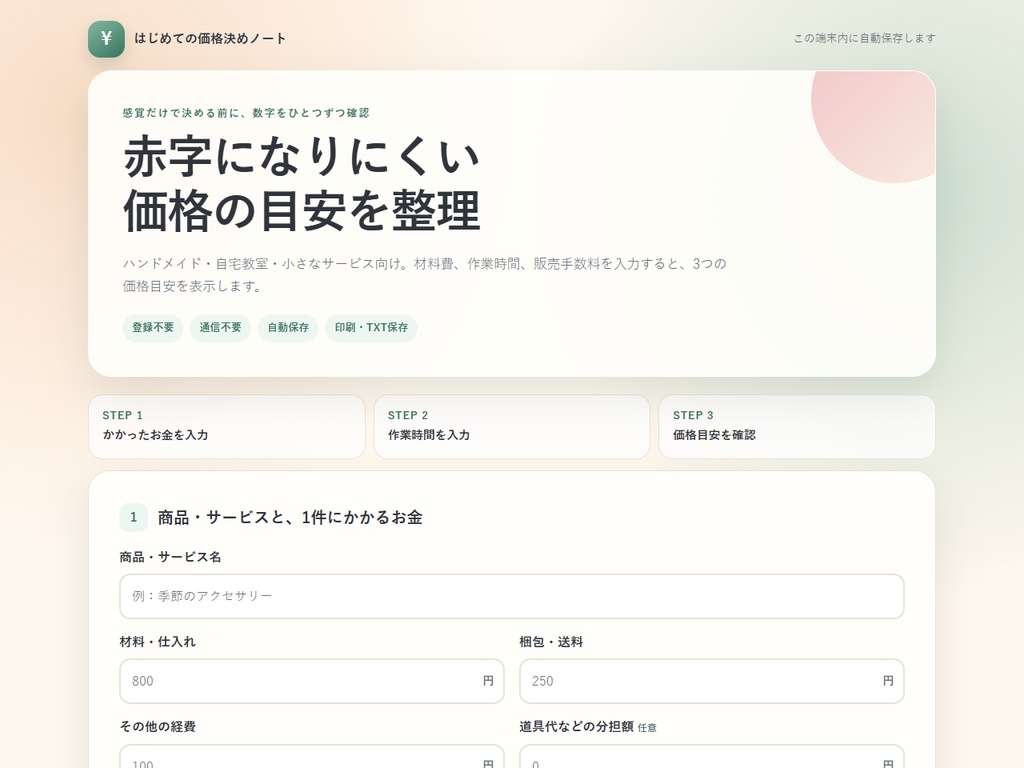Go to STEP 3 価格目安を確認

coord(797,426)
